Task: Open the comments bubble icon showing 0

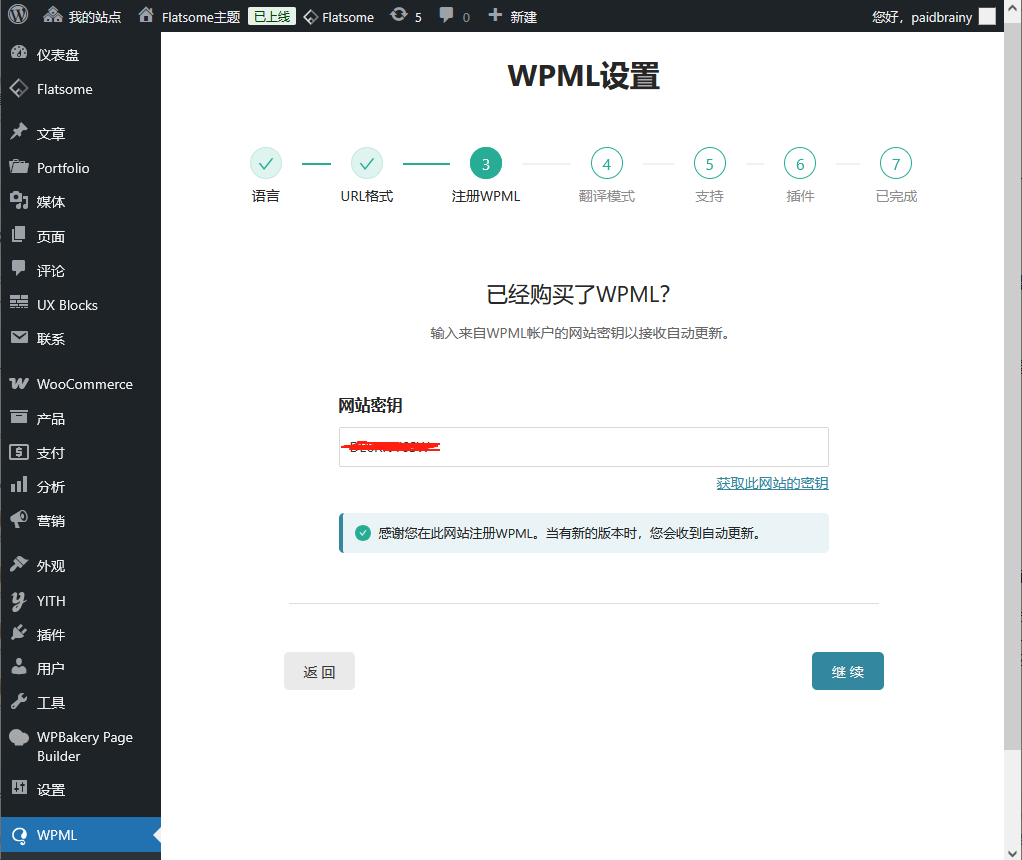Action: click(x=446, y=15)
